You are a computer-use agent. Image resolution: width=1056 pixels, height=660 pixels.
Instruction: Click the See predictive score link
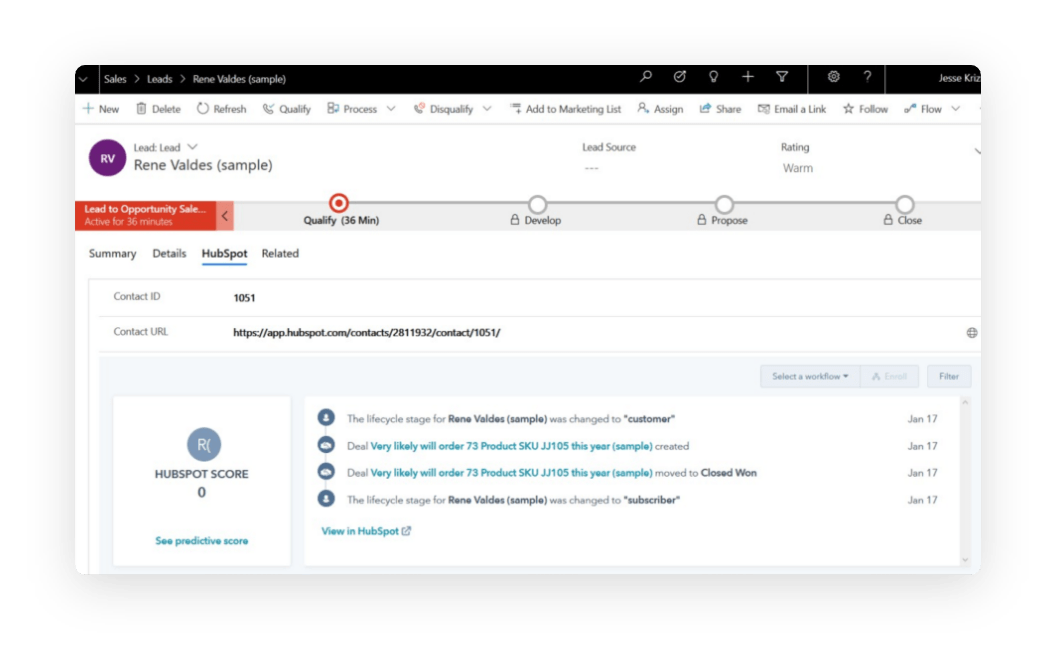[x=201, y=541]
